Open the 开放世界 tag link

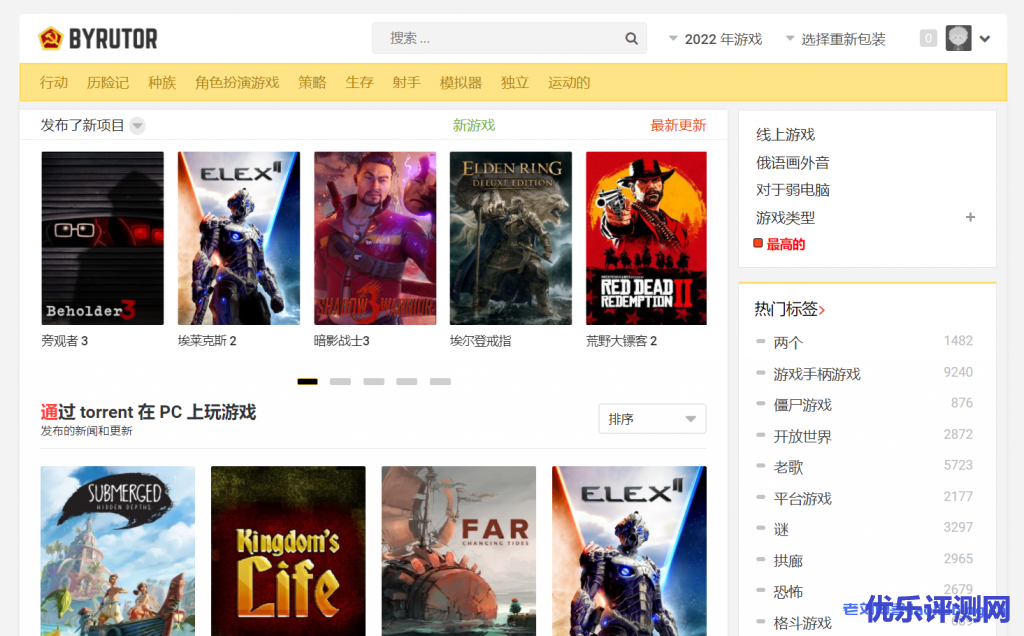[x=802, y=436]
